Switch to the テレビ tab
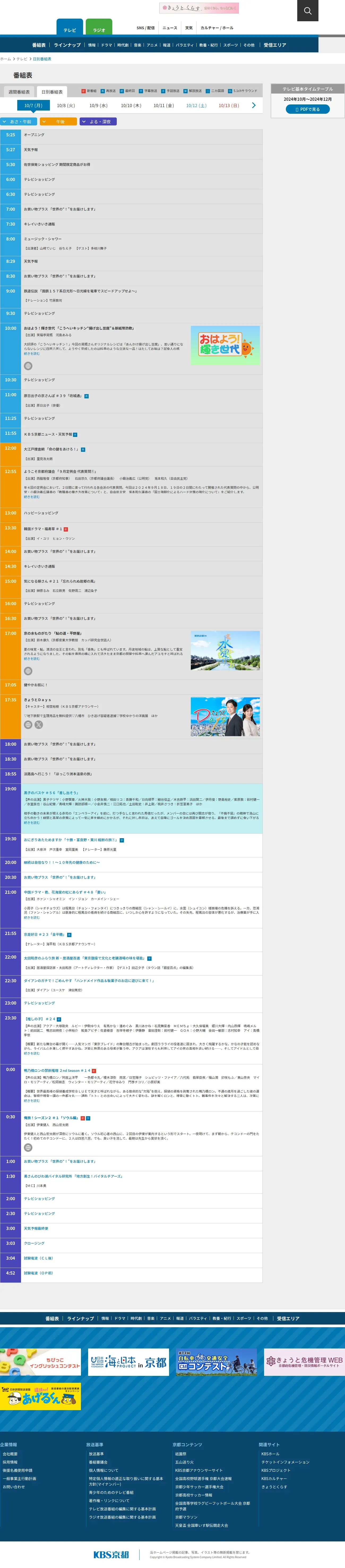The image size is (345, 1568). pyautogui.click(x=70, y=27)
